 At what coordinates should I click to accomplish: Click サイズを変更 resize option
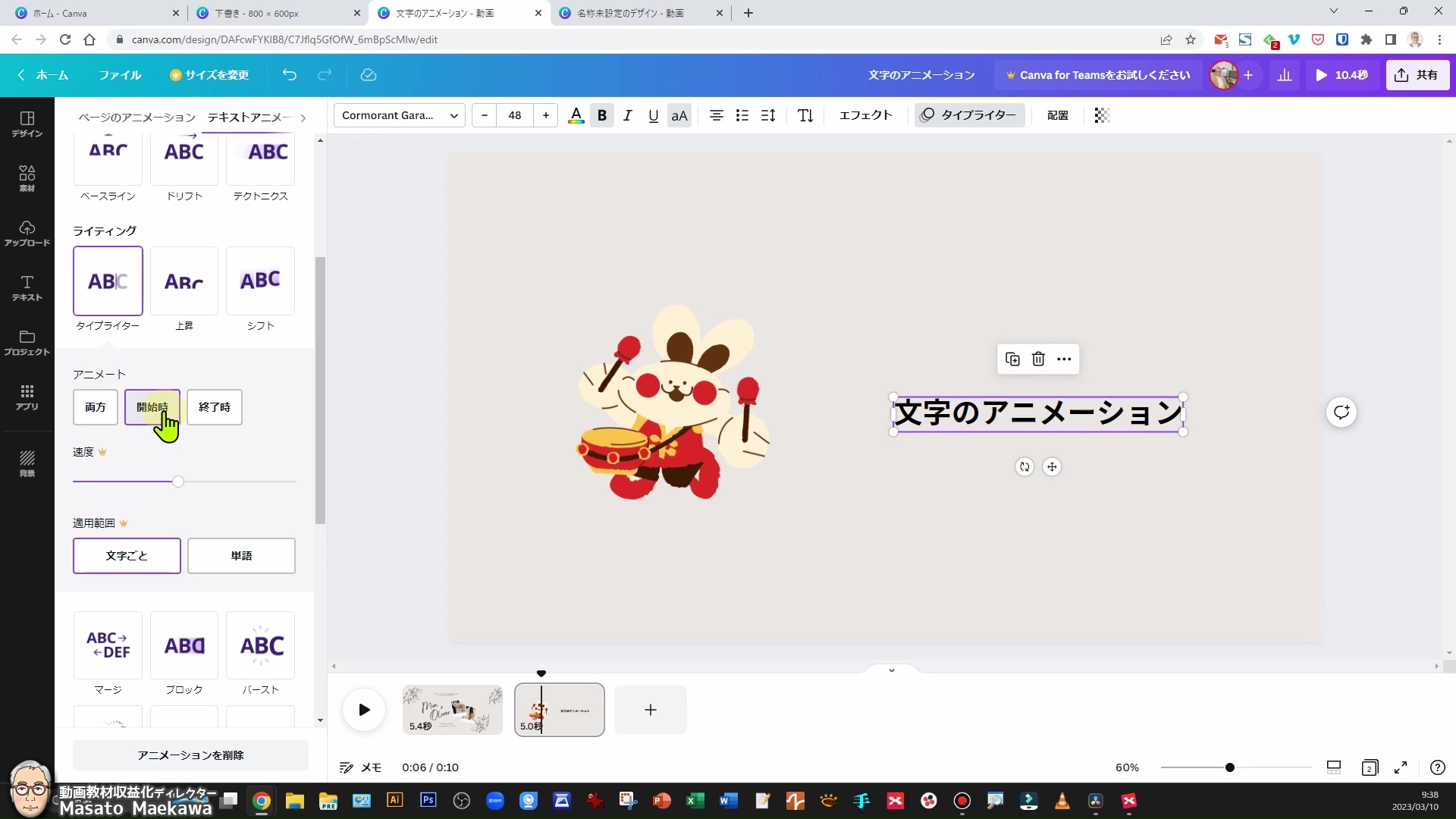tap(209, 75)
